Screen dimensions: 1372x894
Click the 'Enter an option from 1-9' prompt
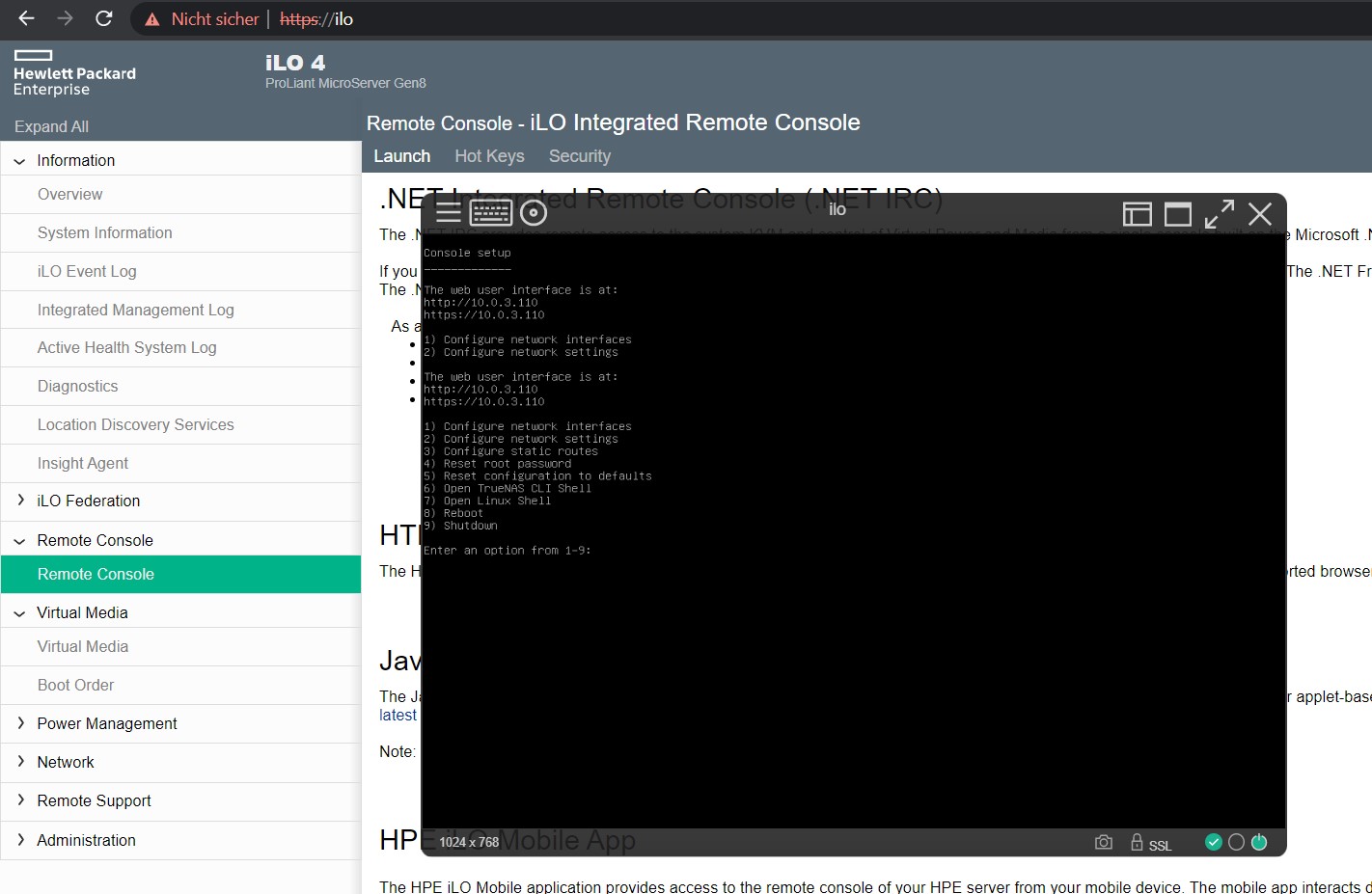point(508,551)
